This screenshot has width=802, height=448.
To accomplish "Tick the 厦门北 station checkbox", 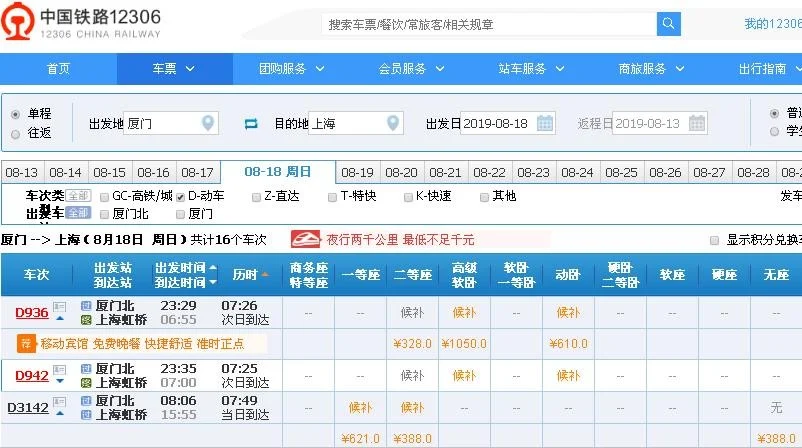I will pyautogui.click(x=104, y=214).
